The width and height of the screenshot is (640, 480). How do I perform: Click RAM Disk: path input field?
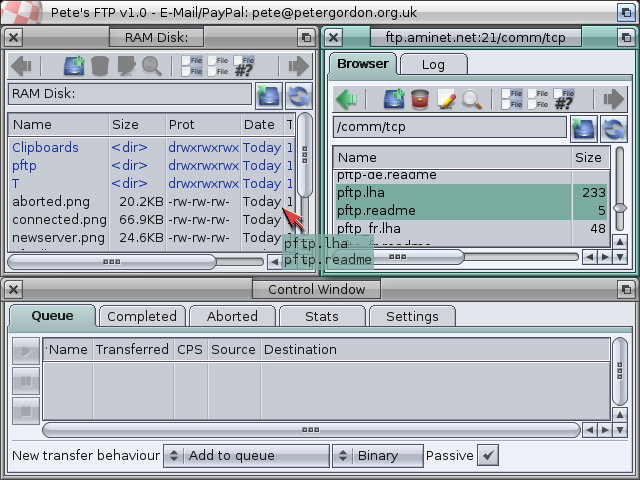click(x=130, y=94)
